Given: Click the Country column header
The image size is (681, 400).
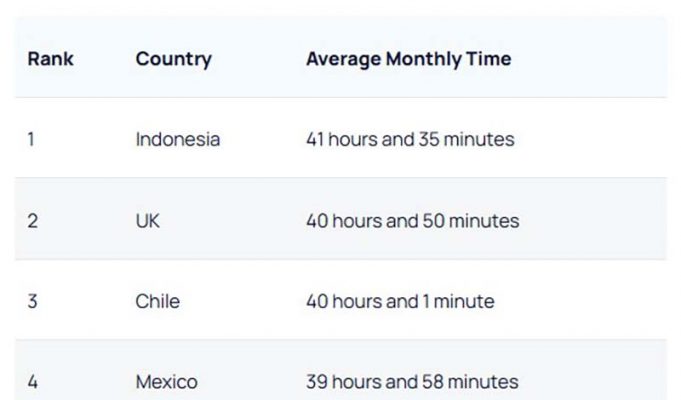Looking at the screenshot, I should 173,59.
